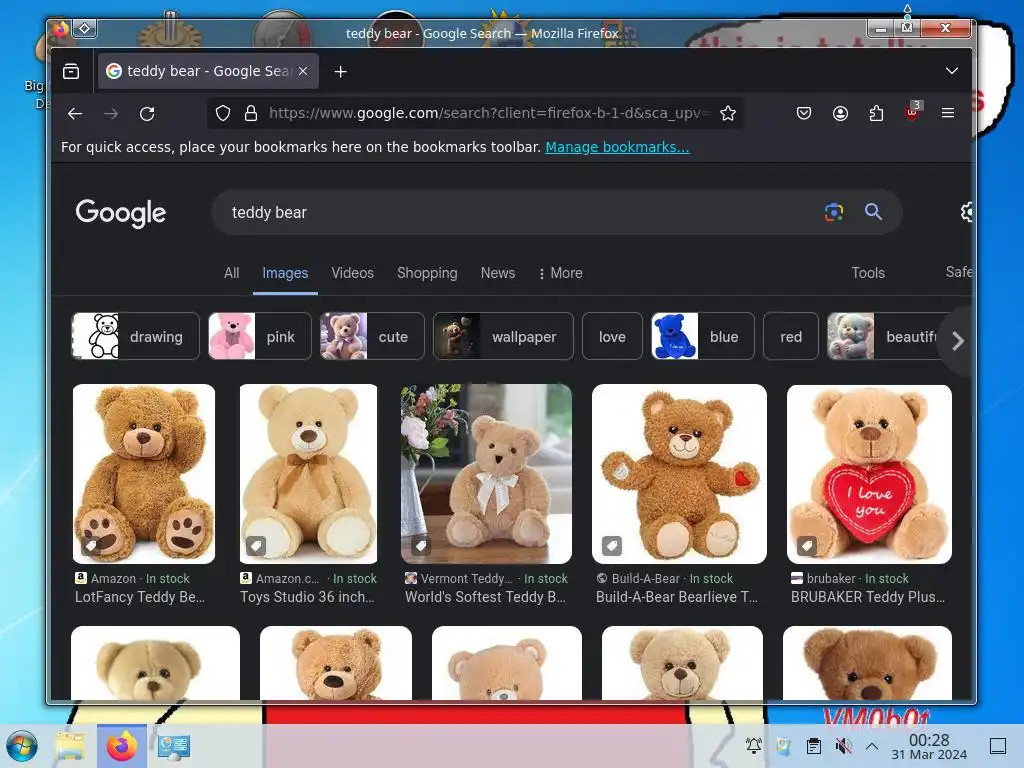The width and height of the screenshot is (1024, 768).
Task: Open the Firefox window menu icon in title bar
Action: 61,29
